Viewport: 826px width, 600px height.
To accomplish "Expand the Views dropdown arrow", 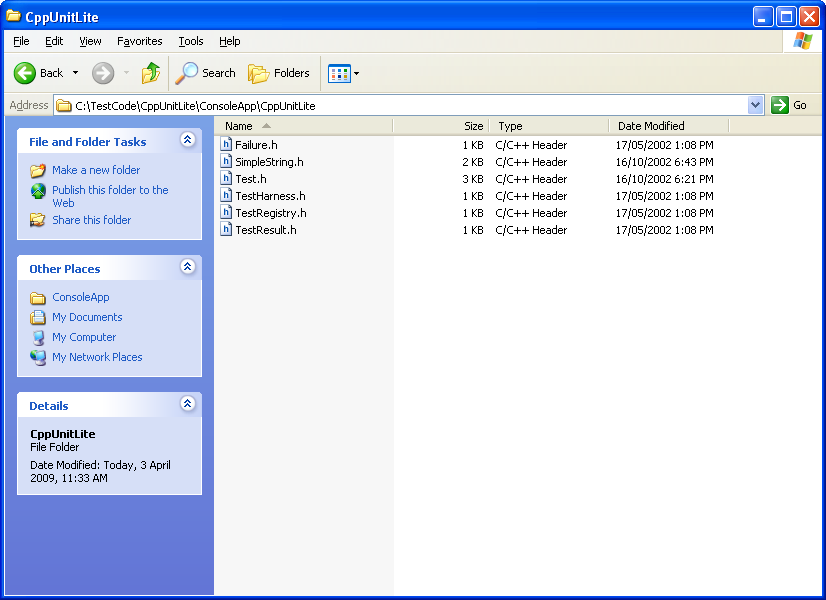I will point(357,73).
